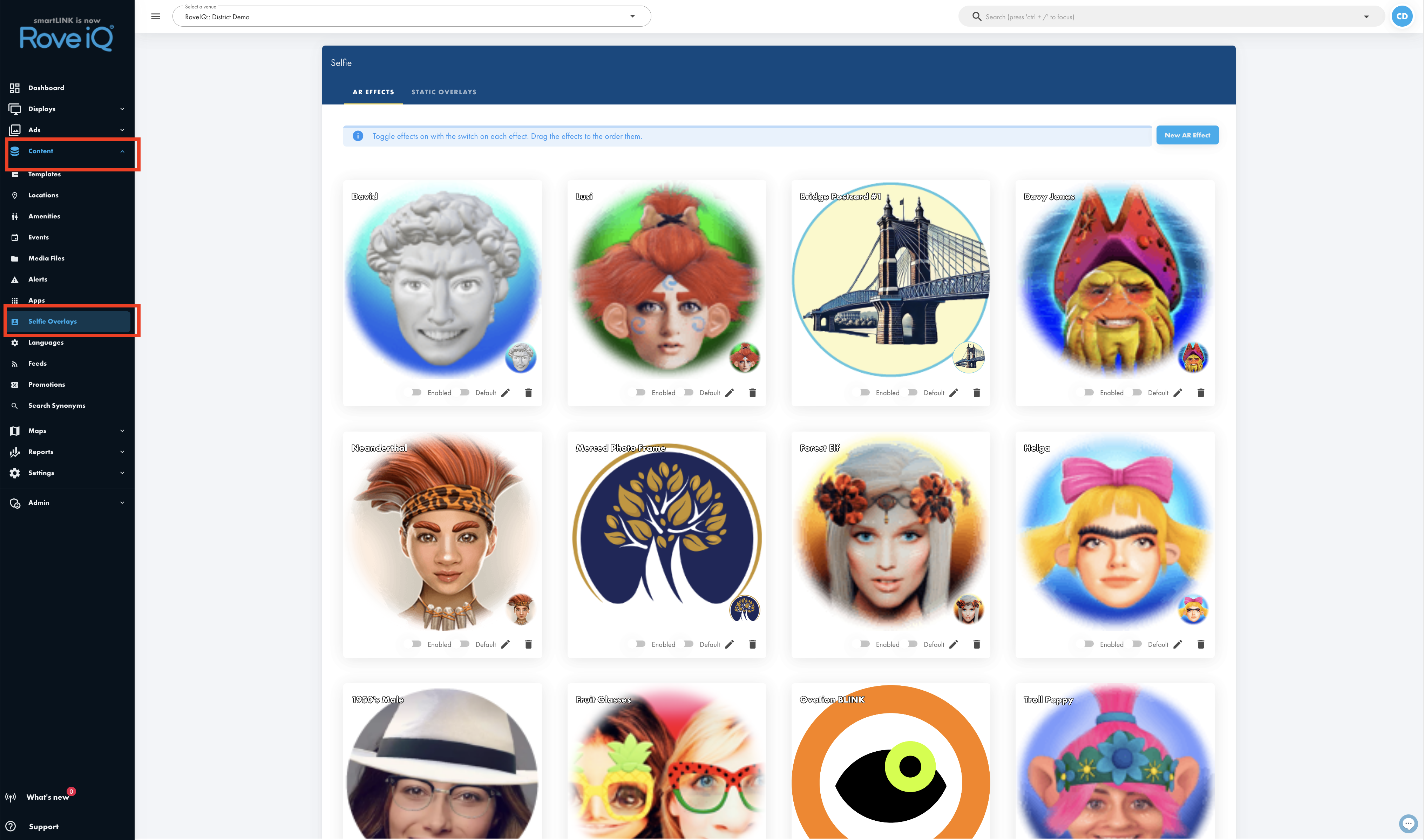Screen dimensions: 1424x840
Task: Delete the Davy Jones effect
Action: (x=1200, y=393)
